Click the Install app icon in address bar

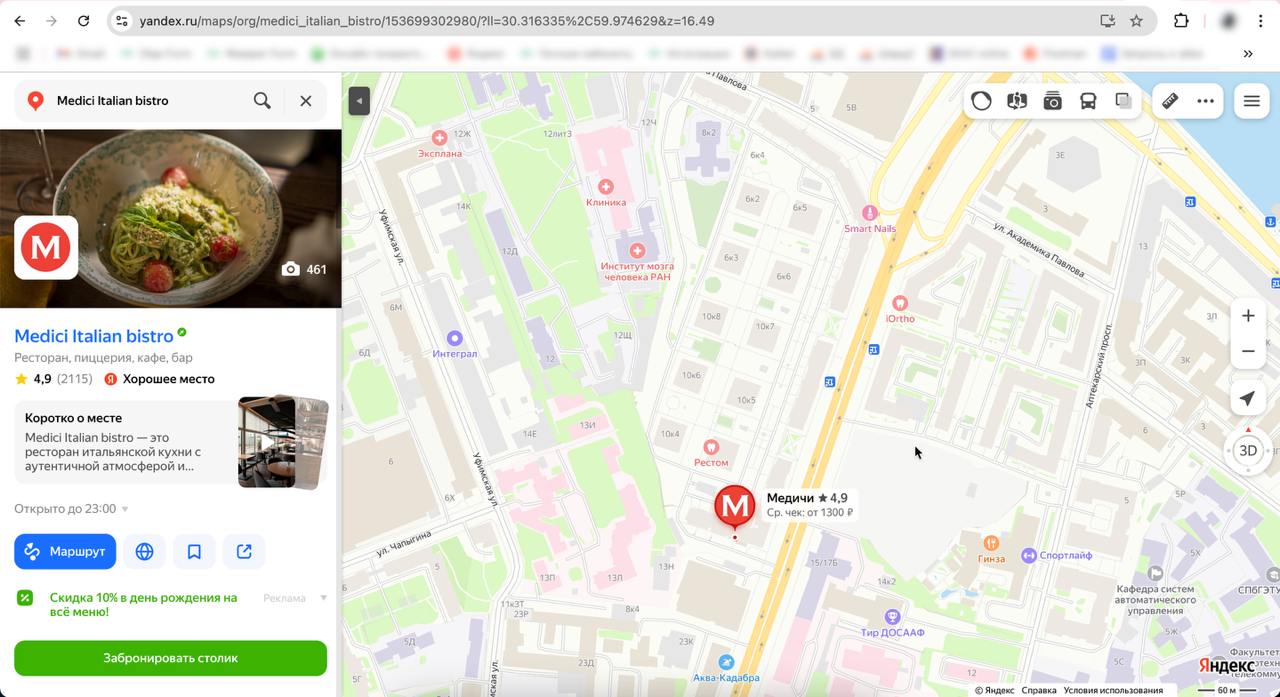(1107, 21)
